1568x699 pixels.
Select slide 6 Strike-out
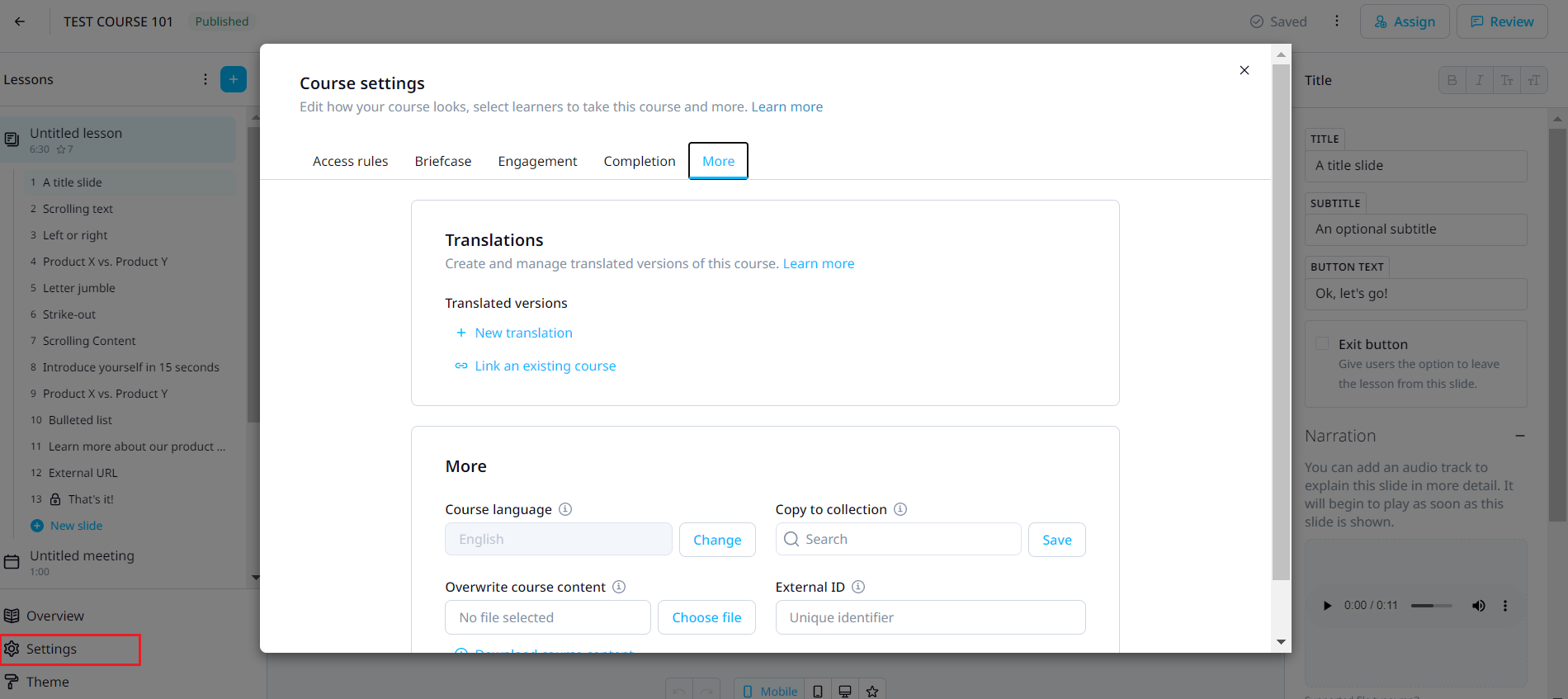click(x=69, y=314)
